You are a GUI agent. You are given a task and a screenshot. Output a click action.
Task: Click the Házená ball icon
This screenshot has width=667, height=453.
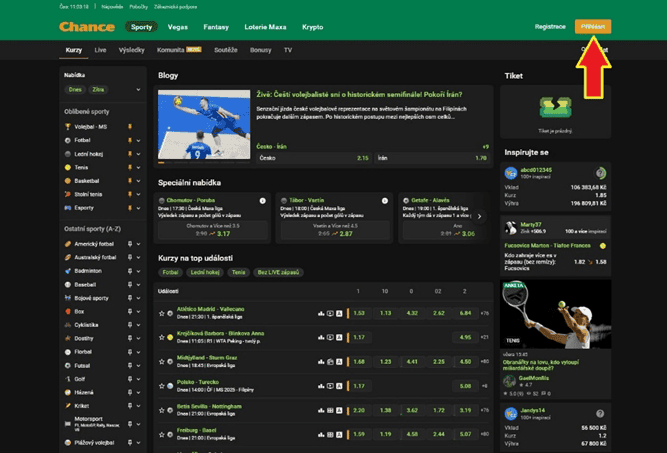coord(68,393)
